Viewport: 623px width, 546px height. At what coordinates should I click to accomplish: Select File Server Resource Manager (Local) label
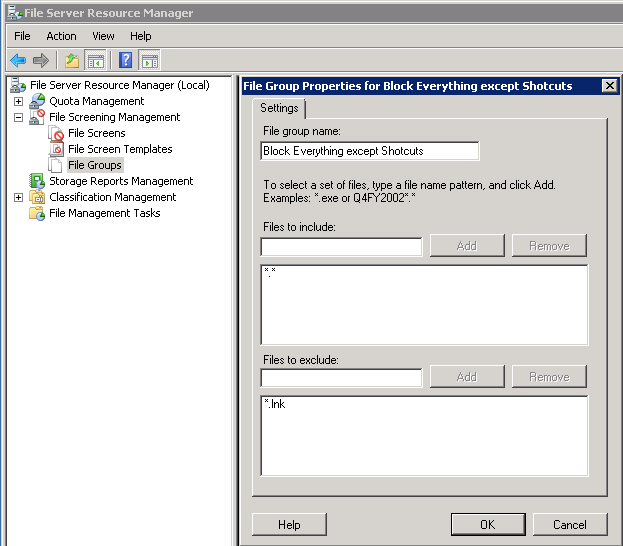pos(120,85)
